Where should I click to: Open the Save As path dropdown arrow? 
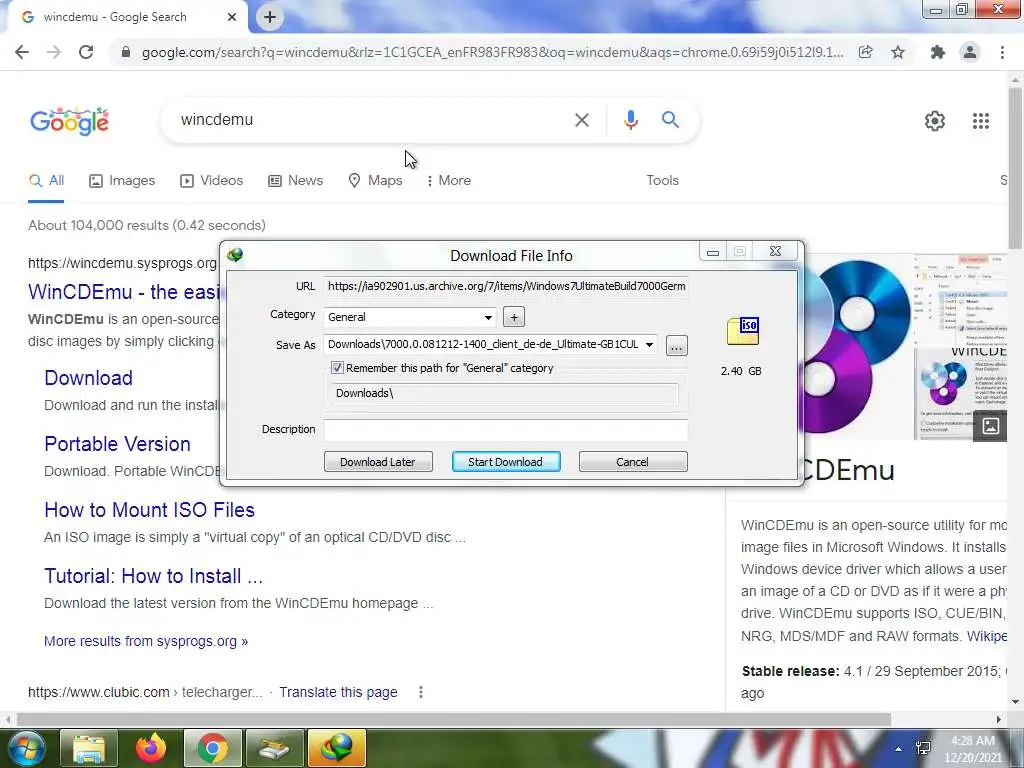(649, 345)
